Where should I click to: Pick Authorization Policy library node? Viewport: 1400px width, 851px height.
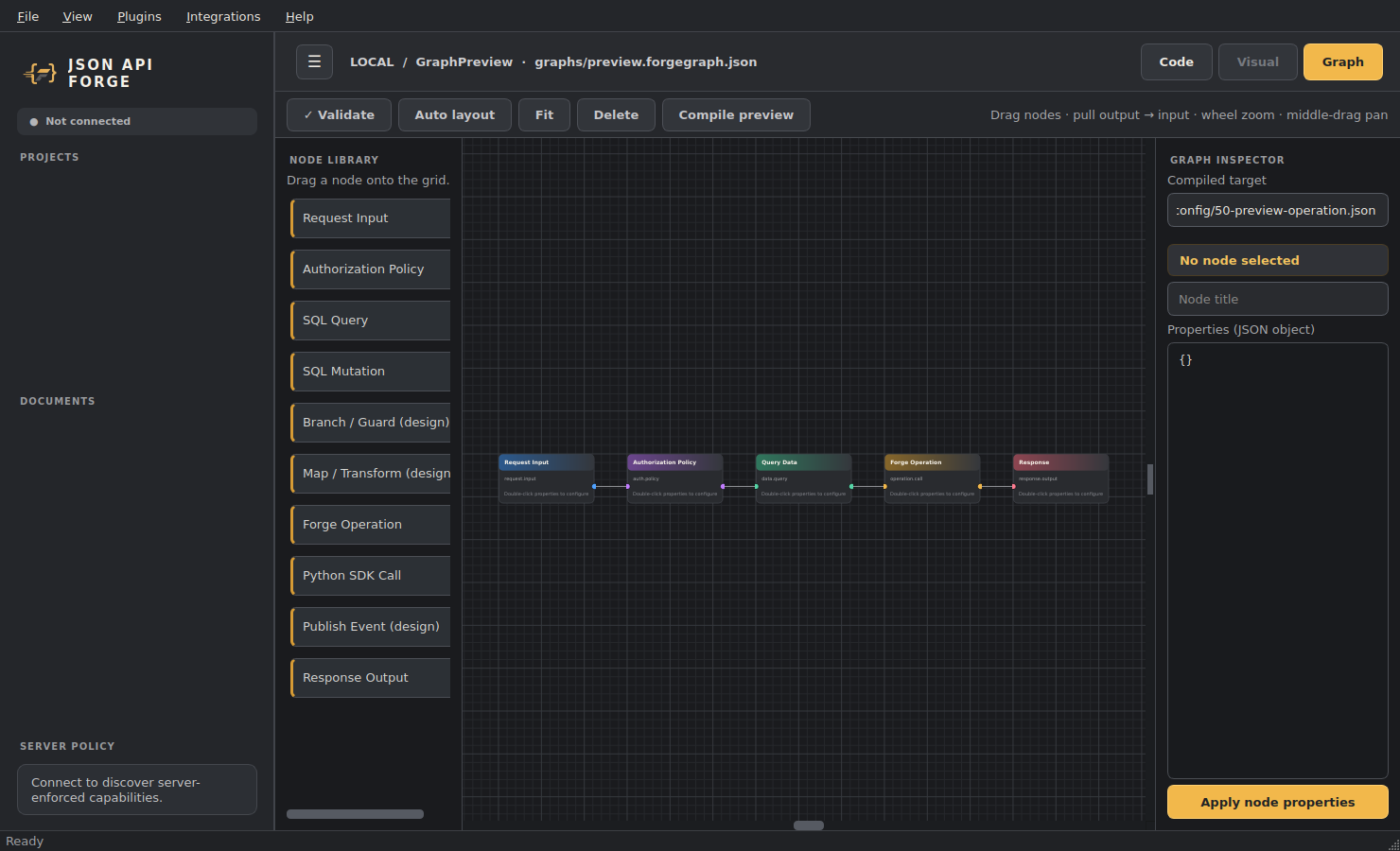[370, 269]
